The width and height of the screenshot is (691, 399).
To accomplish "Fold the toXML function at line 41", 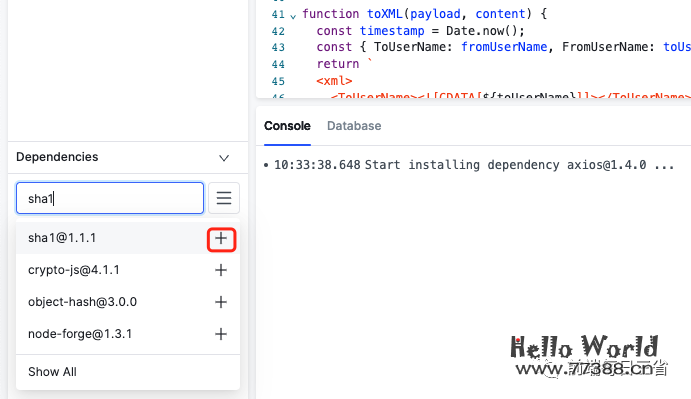I will [293, 16].
